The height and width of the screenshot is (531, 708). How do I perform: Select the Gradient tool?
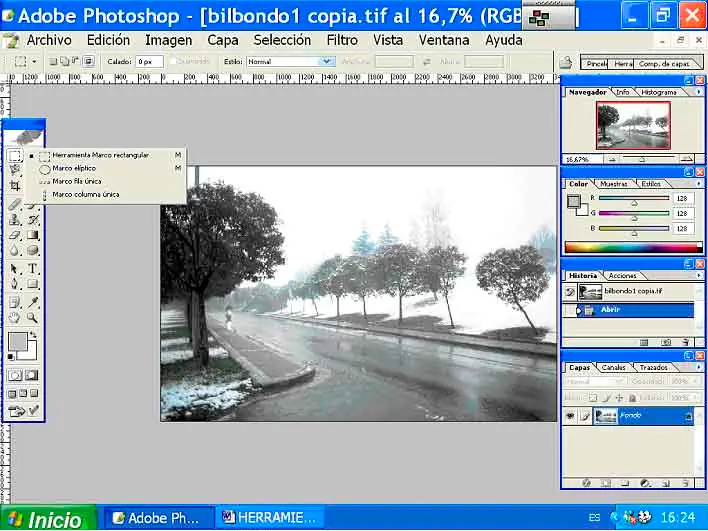pos(33,235)
